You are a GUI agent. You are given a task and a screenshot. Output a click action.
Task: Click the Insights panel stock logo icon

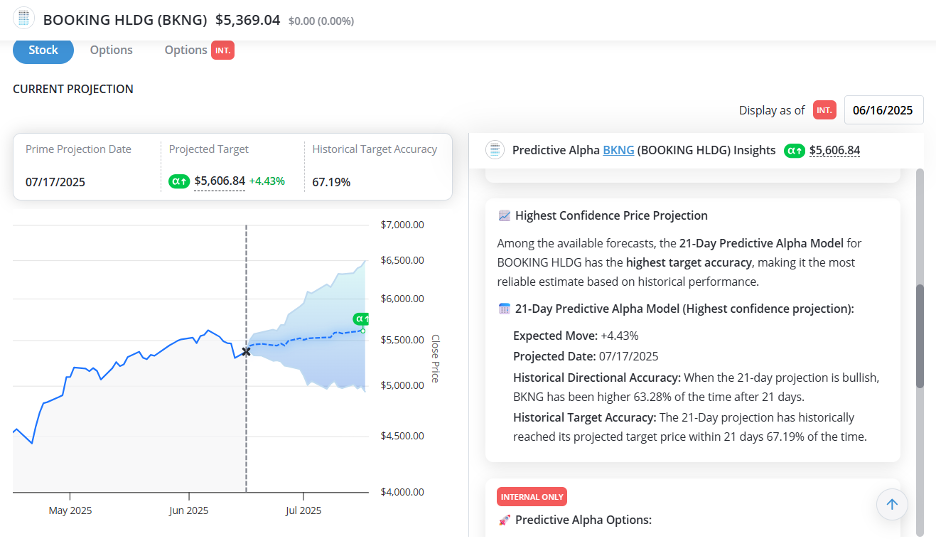point(494,150)
